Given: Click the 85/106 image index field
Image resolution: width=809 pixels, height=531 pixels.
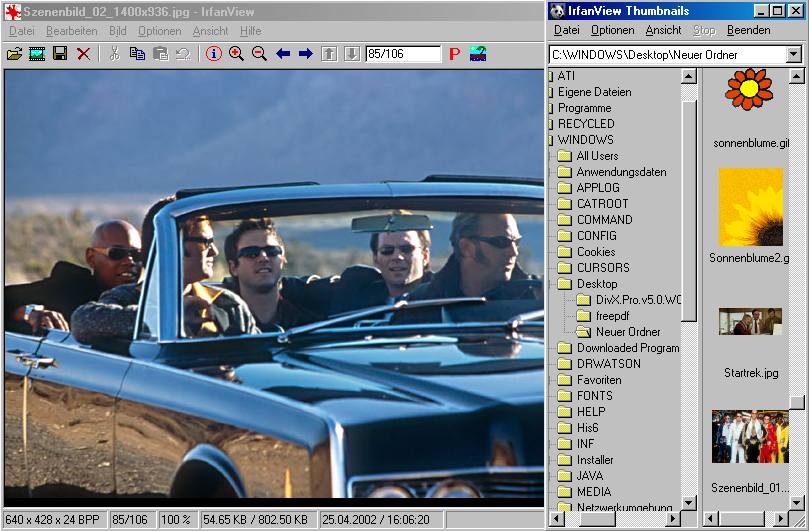Looking at the screenshot, I should pos(403,54).
